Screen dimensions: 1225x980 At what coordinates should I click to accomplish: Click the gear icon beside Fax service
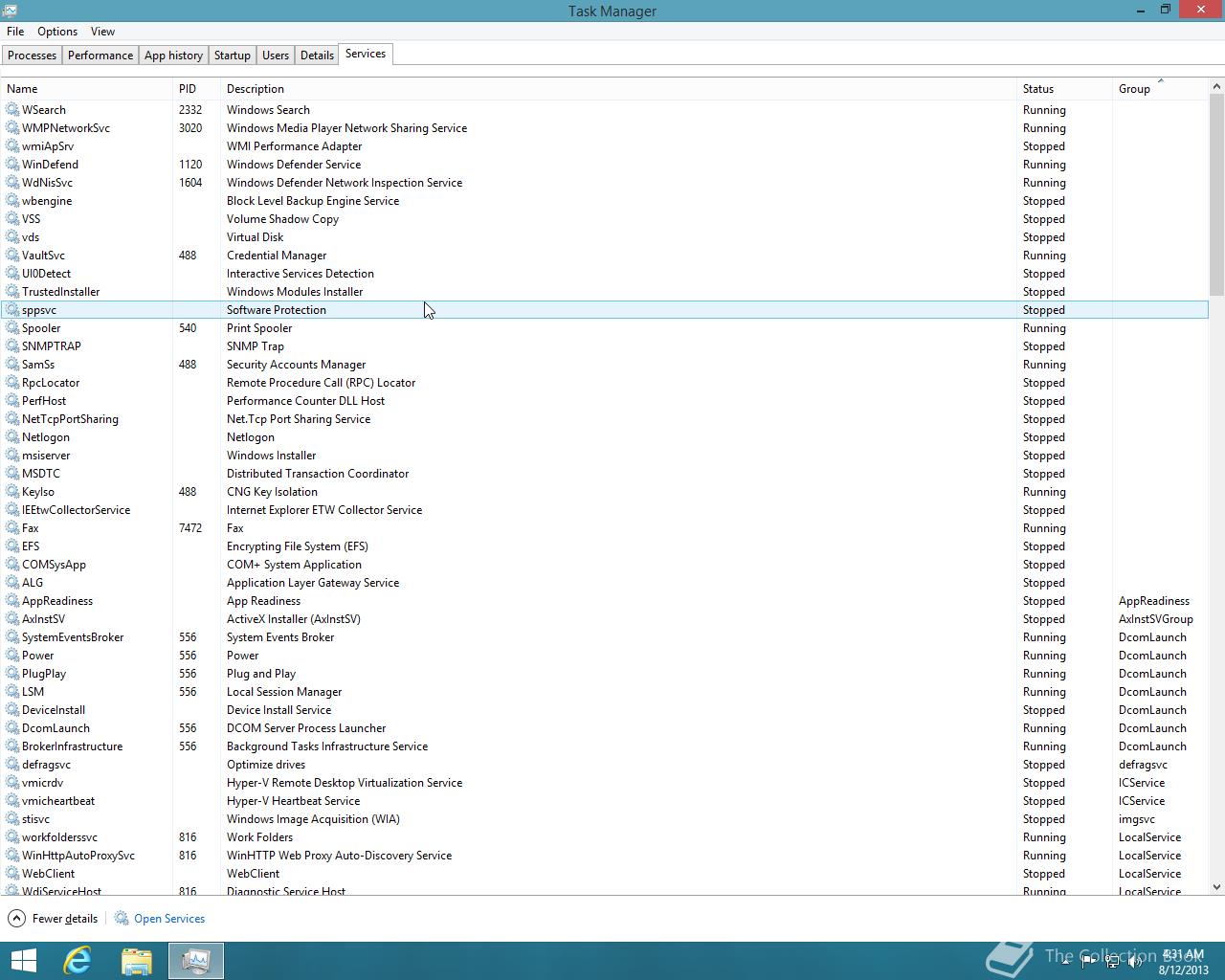[x=12, y=528]
